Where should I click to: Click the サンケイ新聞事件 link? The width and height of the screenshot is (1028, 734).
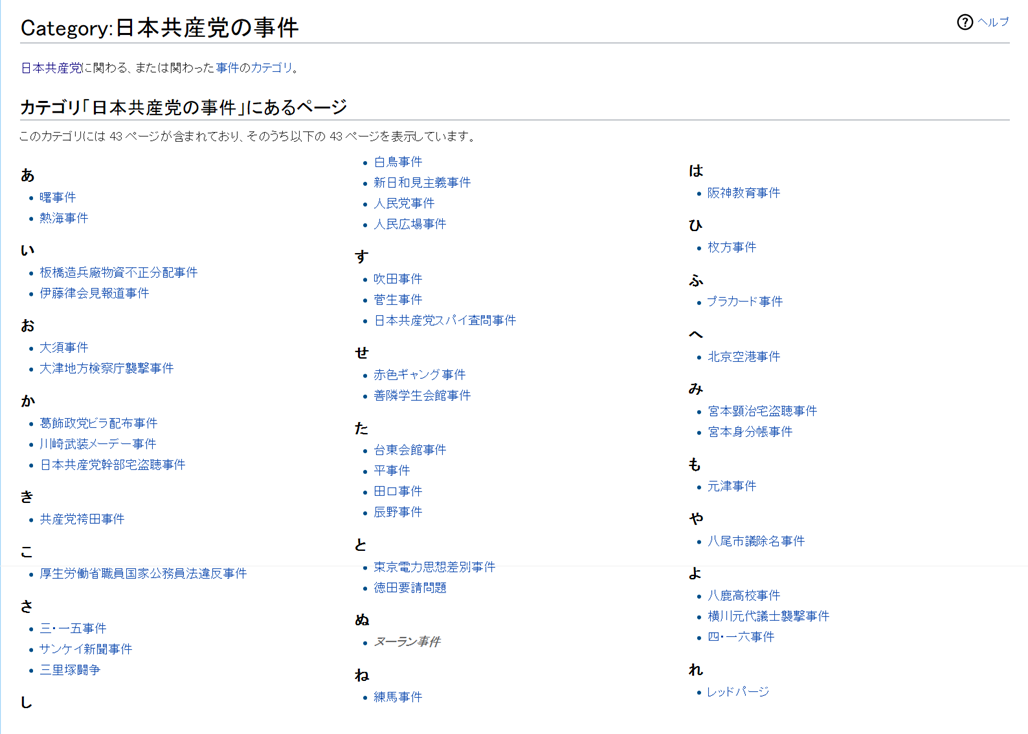(86, 649)
